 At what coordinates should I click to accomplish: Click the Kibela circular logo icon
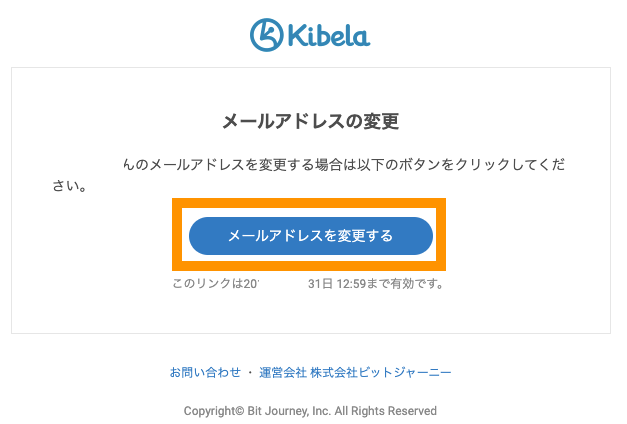(267, 33)
